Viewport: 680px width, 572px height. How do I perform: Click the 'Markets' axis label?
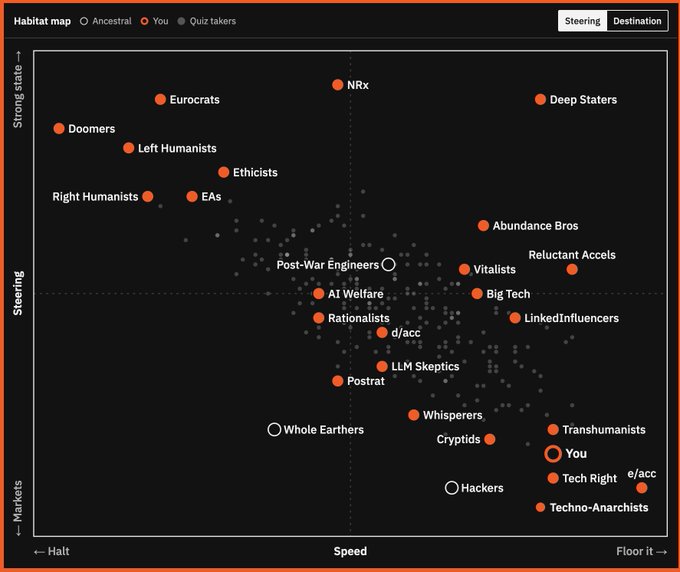(18, 508)
